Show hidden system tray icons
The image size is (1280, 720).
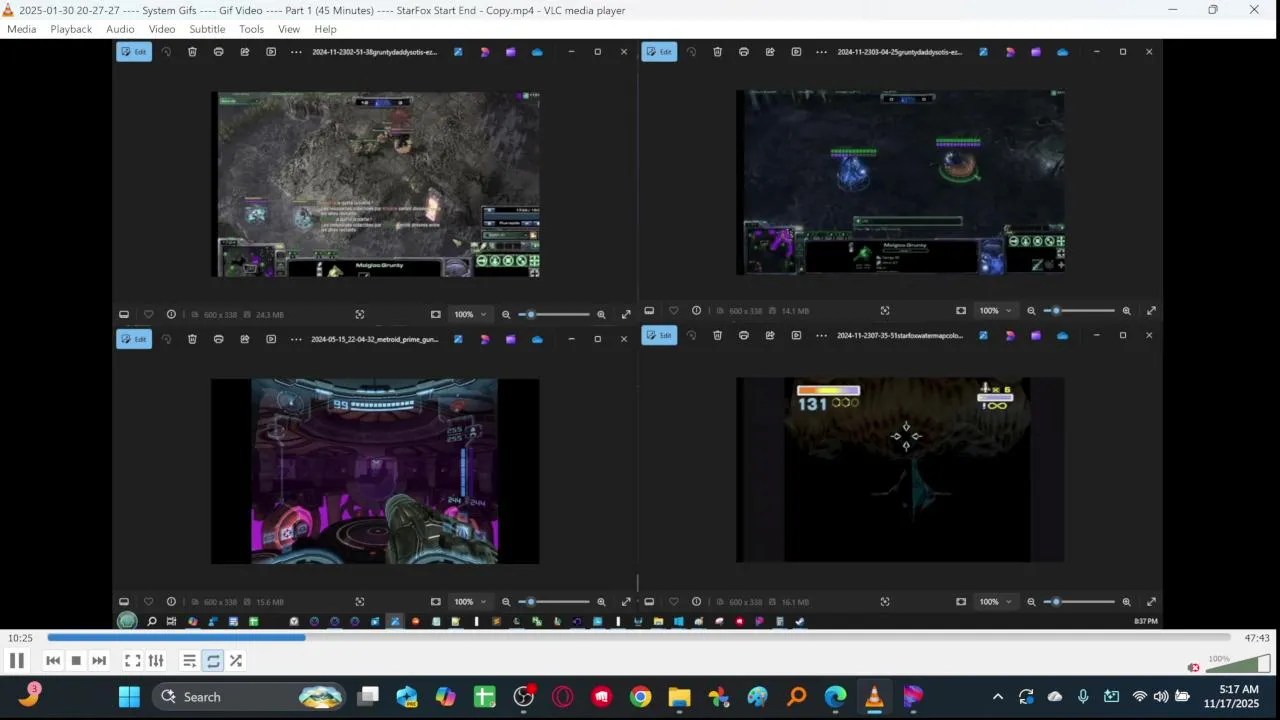997,697
